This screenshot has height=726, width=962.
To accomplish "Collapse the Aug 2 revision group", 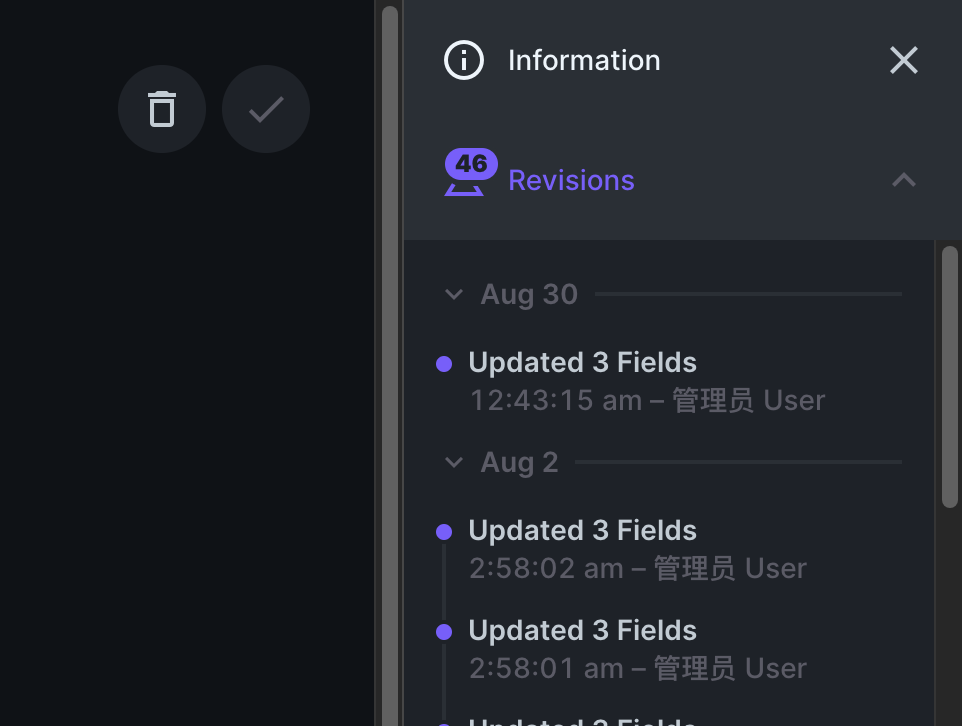I will [453, 462].
